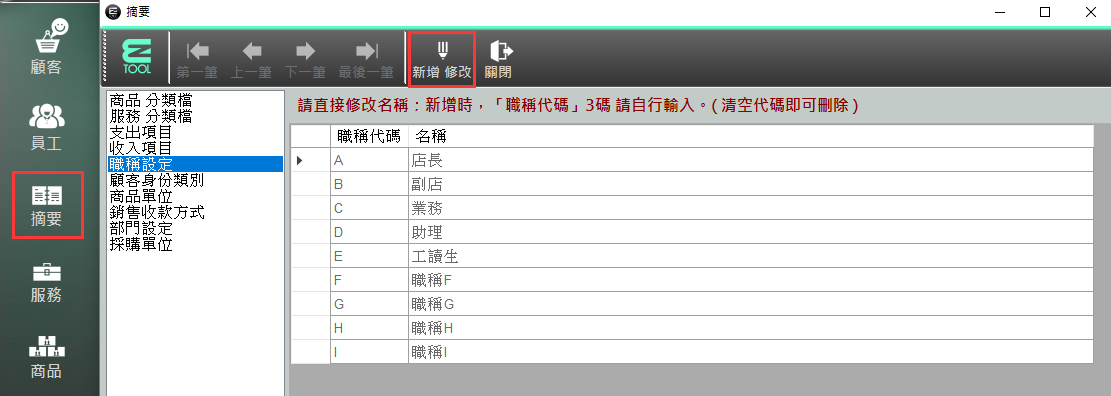The image size is (1111, 396).
Task: Select 服務 分類檔 in the category list
Action: click(x=150, y=116)
